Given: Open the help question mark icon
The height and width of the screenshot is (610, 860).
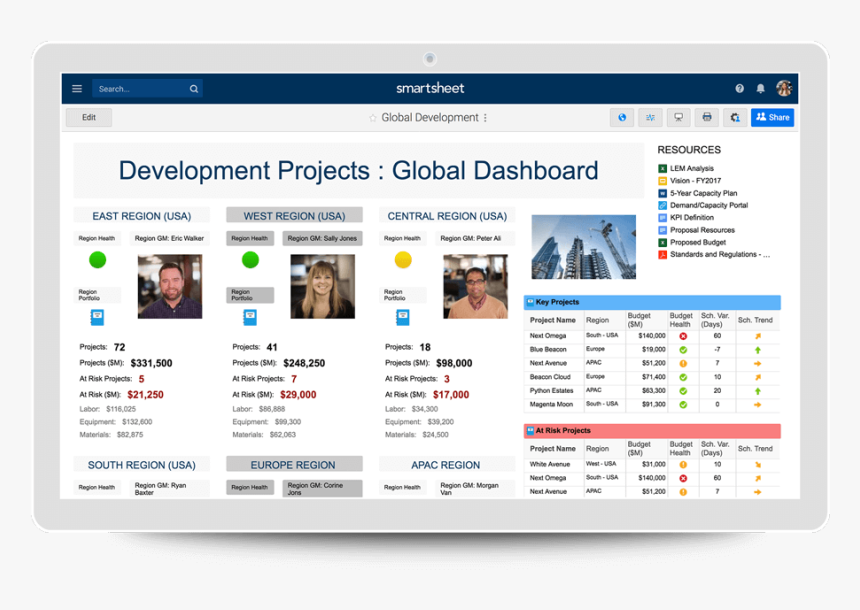Looking at the screenshot, I should pyautogui.click(x=739, y=88).
